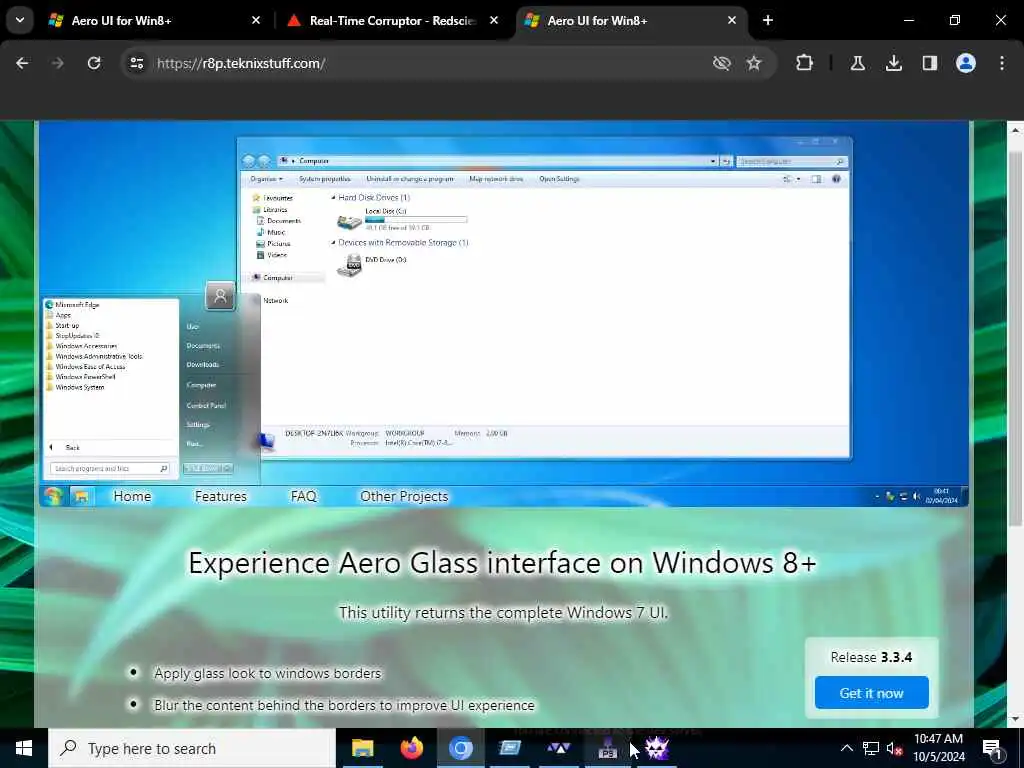The width and height of the screenshot is (1024, 768).
Task: Click the muted volume tray icon
Action: (x=894, y=748)
